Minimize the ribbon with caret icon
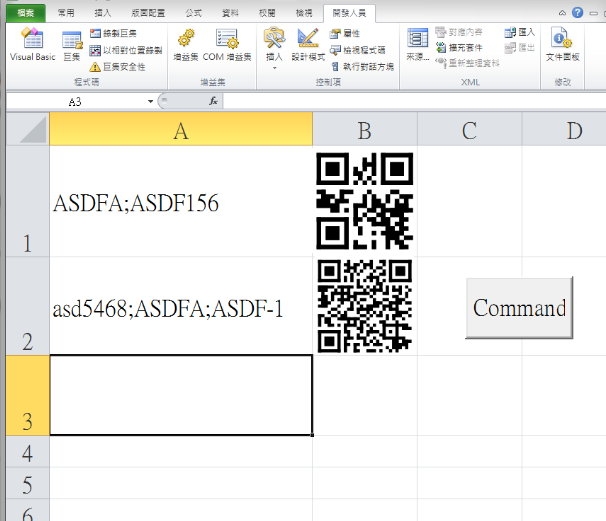The image size is (606, 521). [562, 13]
